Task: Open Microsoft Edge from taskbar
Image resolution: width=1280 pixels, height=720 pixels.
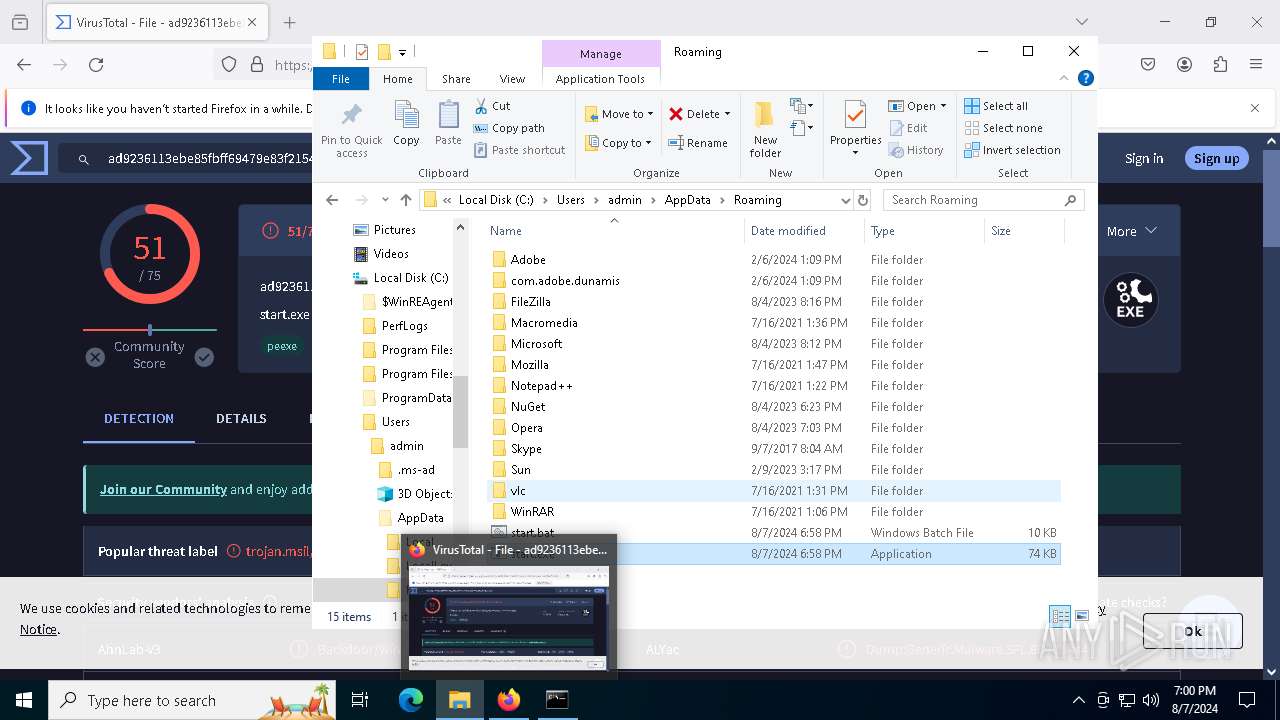Action: pos(411,700)
